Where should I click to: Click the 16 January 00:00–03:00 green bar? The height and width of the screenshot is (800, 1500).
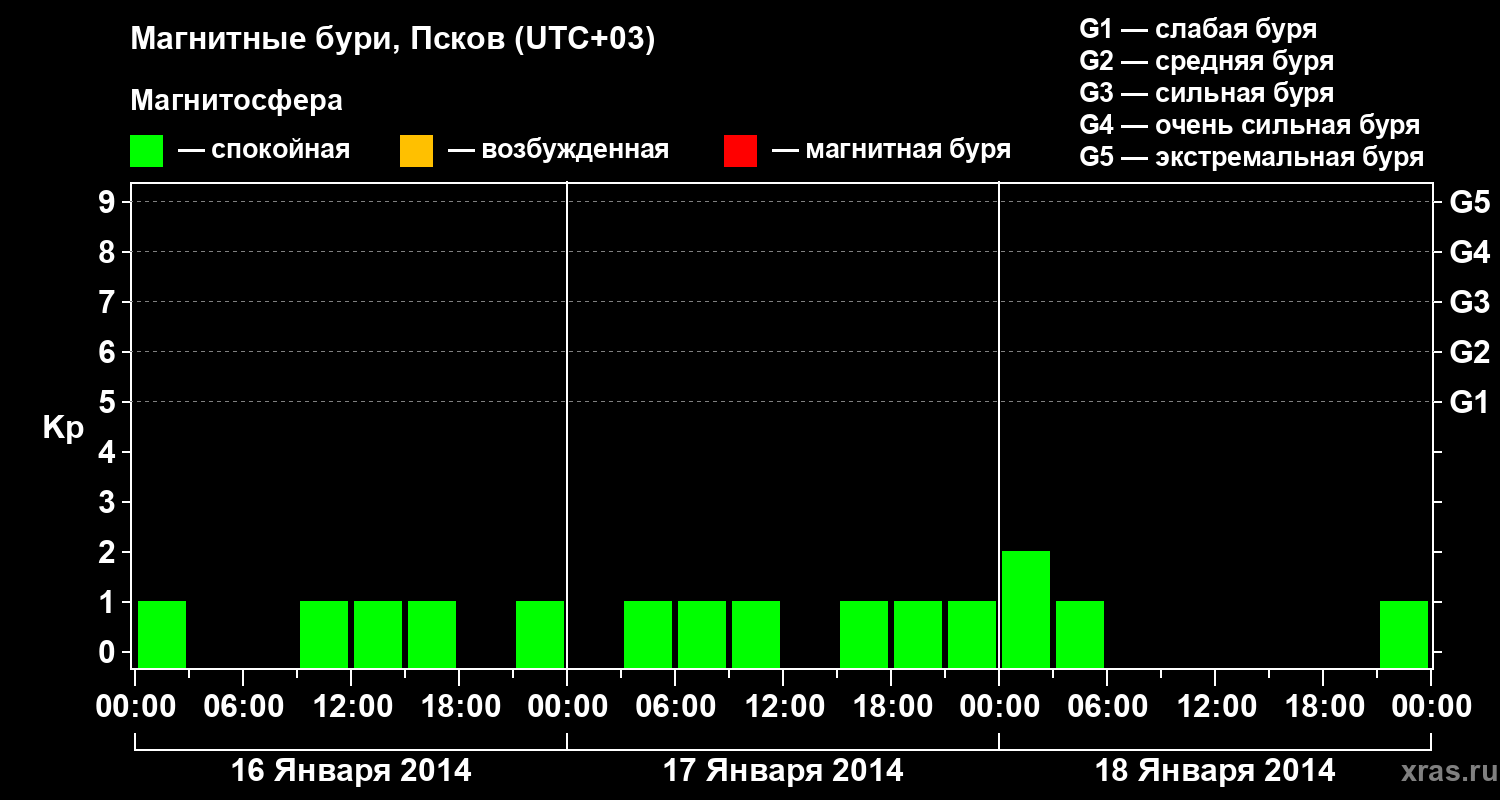[x=162, y=634]
